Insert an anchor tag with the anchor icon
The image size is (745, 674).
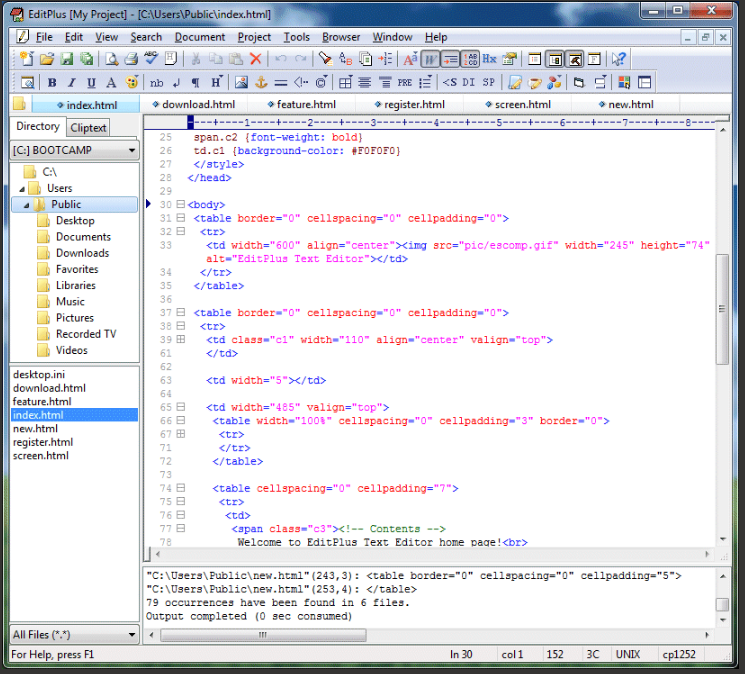pos(261,83)
